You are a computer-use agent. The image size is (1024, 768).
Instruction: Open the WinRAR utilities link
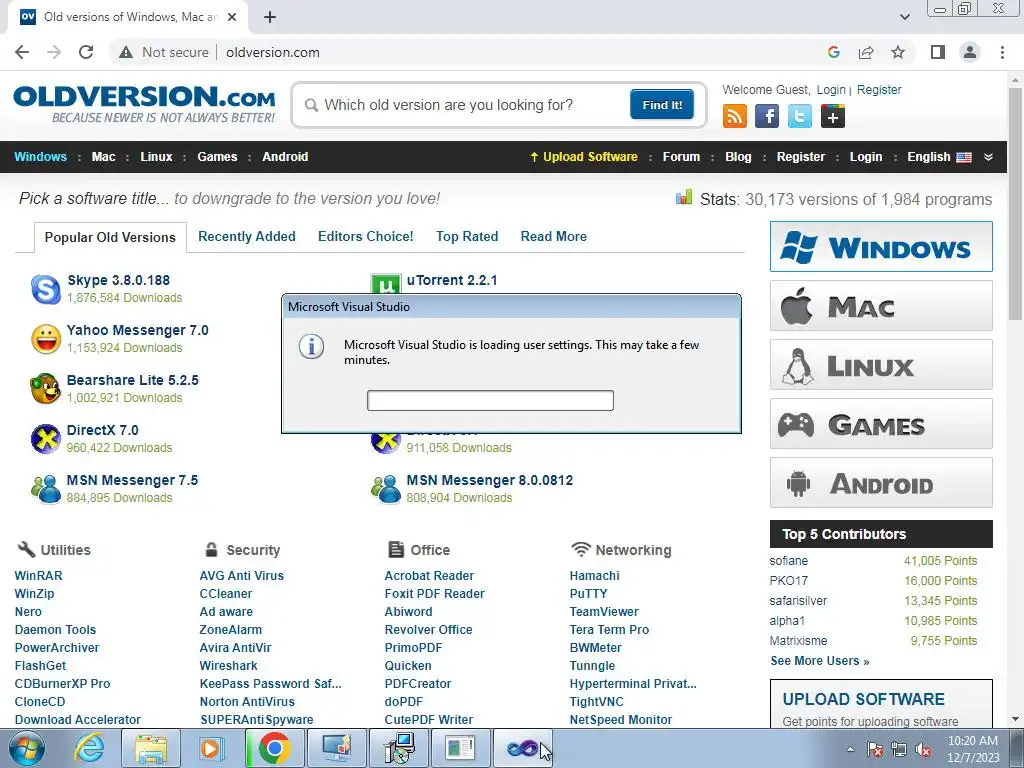(39, 575)
